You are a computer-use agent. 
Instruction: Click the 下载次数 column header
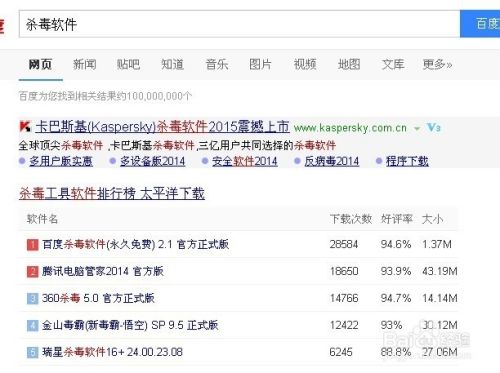tap(351, 219)
